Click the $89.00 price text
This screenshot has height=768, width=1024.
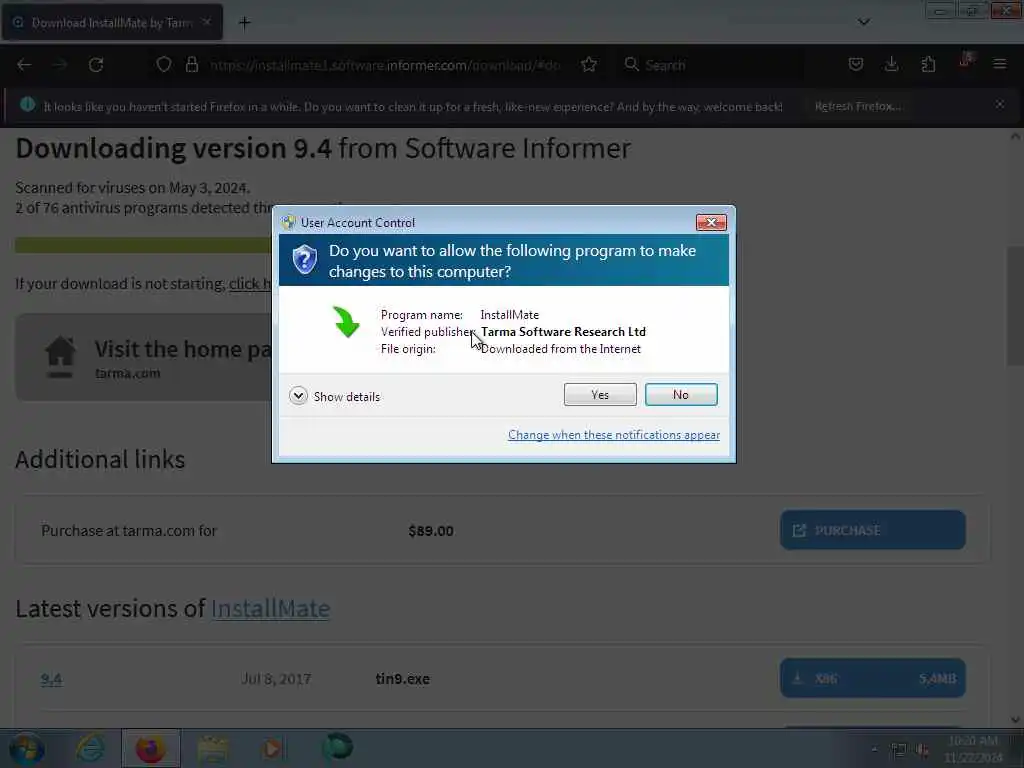431,531
